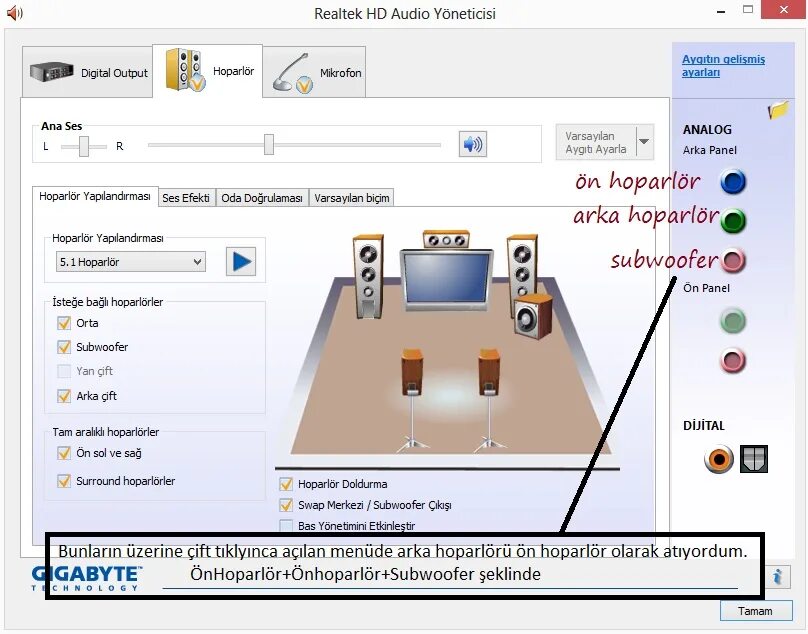Click the blue rear panel audio jack

point(733,181)
